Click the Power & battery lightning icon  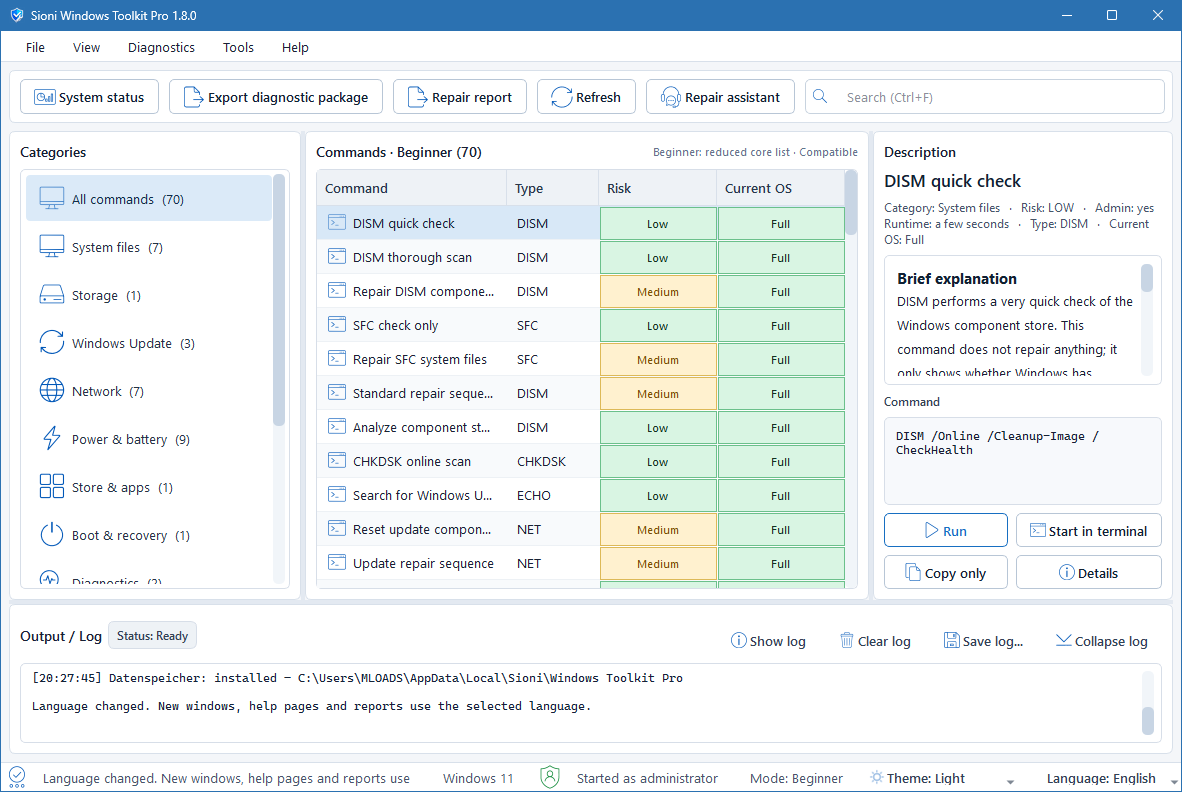51,439
